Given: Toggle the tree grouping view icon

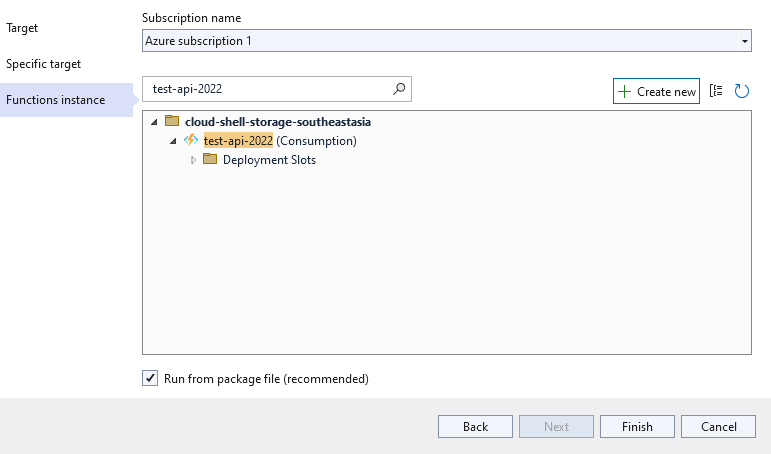Looking at the screenshot, I should 716,91.
